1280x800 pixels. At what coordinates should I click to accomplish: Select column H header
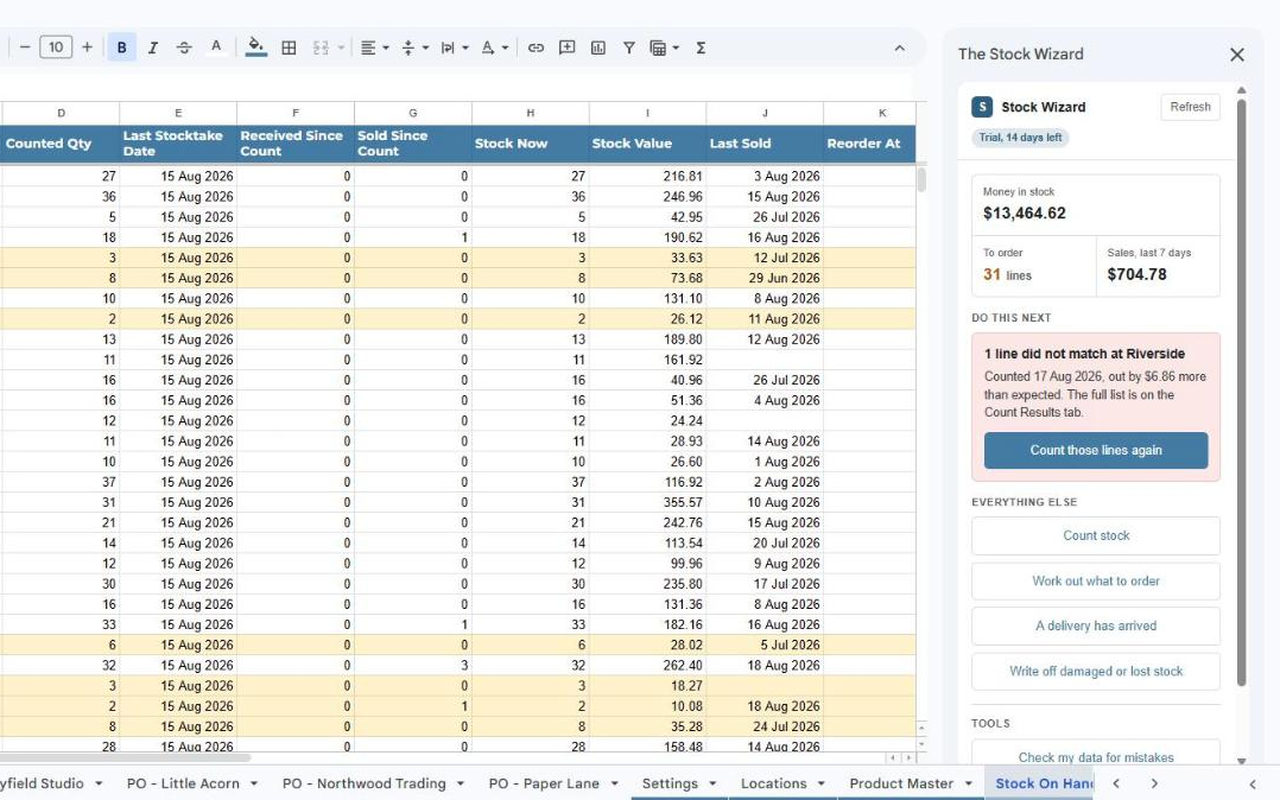point(530,113)
